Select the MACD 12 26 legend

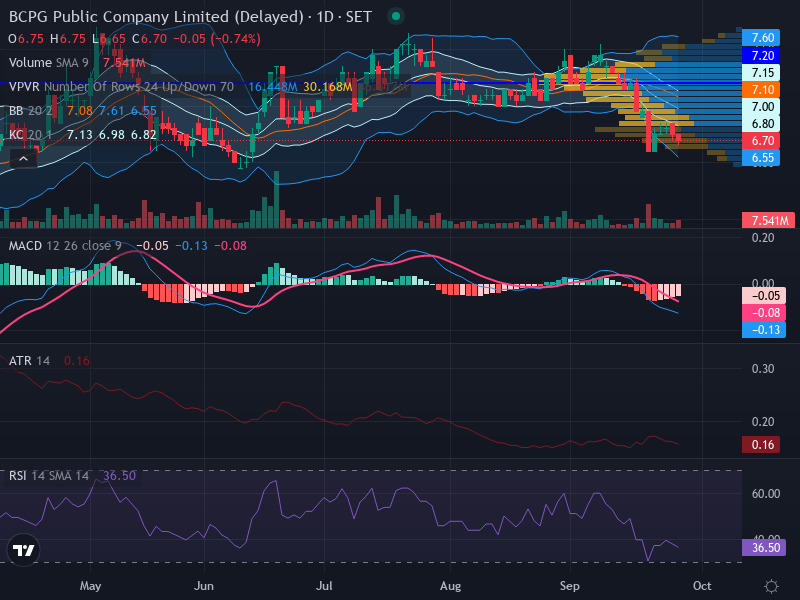click(x=65, y=246)
